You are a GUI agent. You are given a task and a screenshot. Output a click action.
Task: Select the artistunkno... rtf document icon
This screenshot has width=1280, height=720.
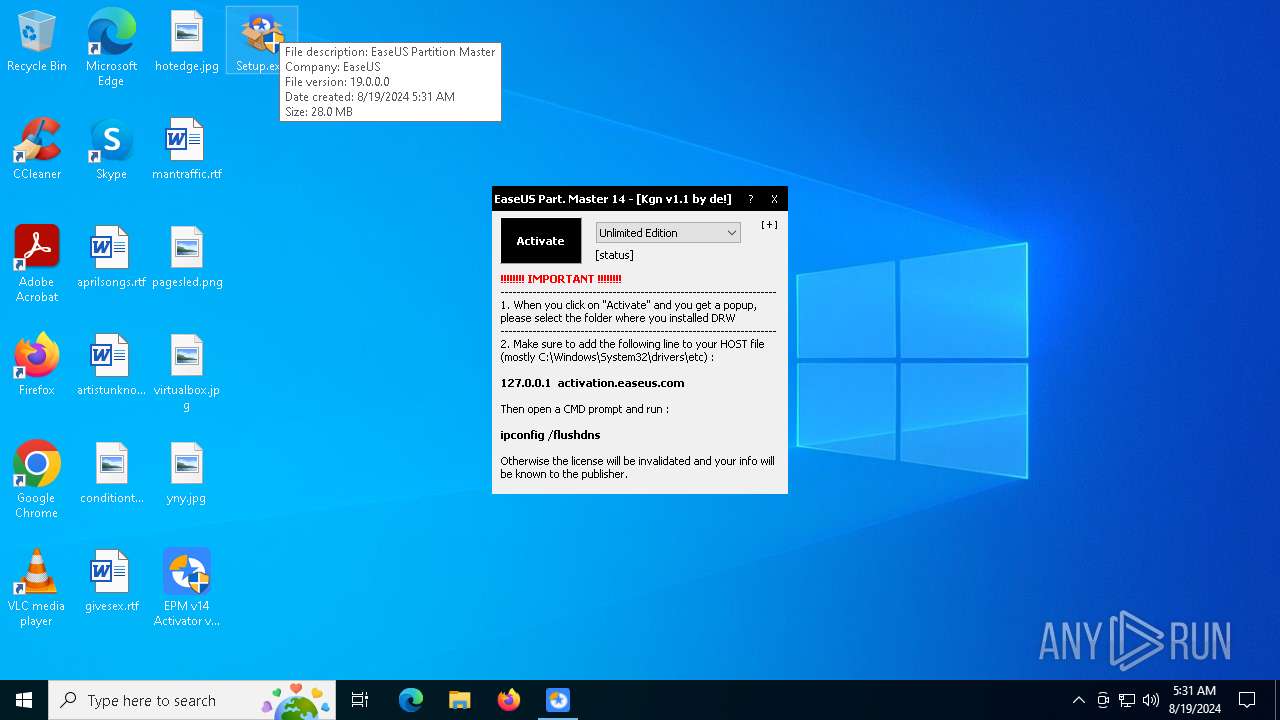pyautogui.click(x=111, y=366)
